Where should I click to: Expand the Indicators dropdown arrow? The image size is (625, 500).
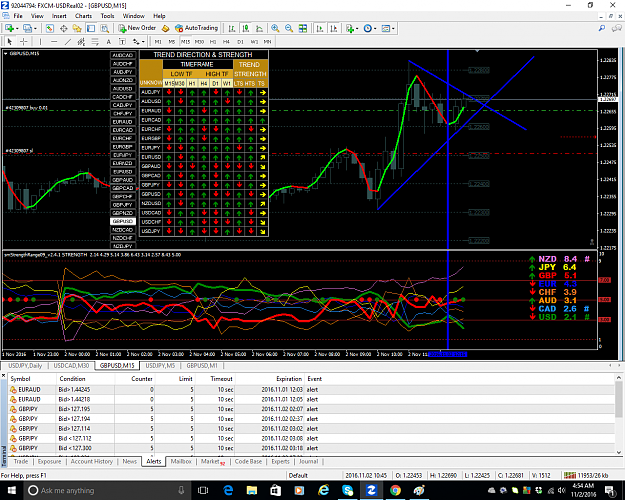[357, 29]
